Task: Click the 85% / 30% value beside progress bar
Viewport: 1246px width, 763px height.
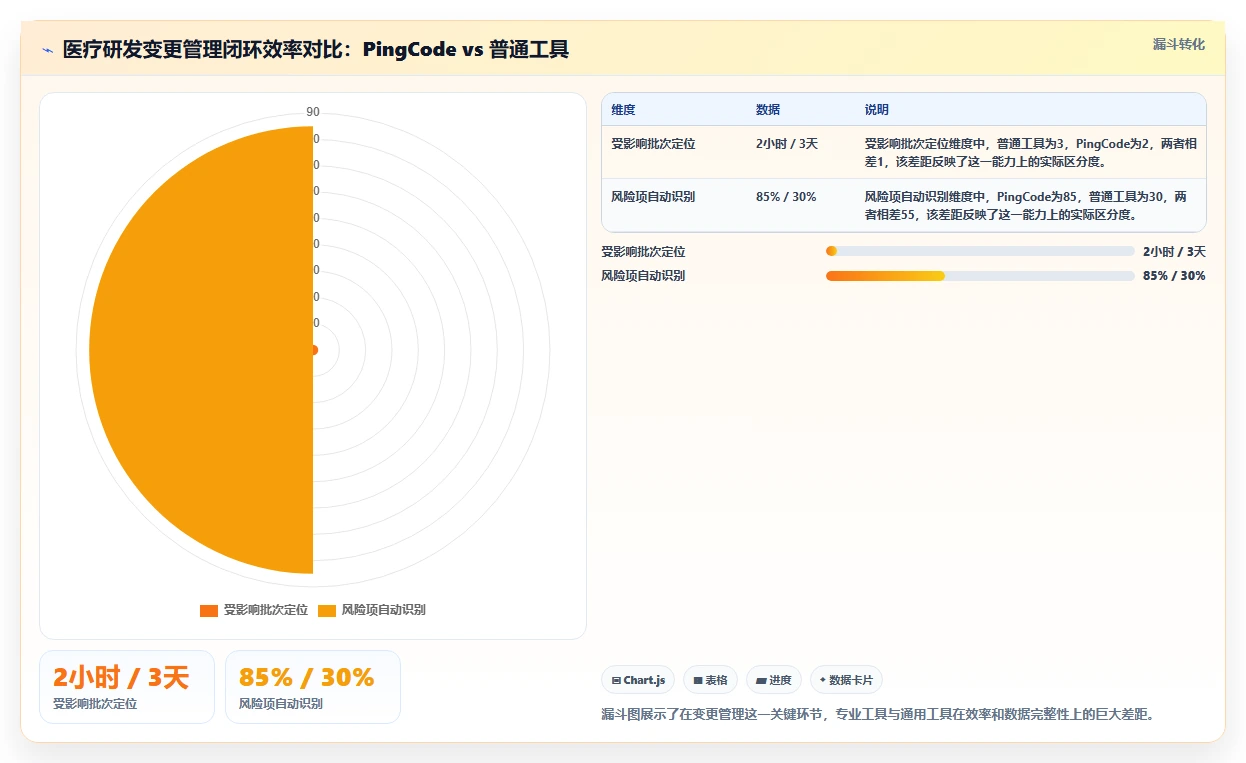Action: (x=1174, y=276)
